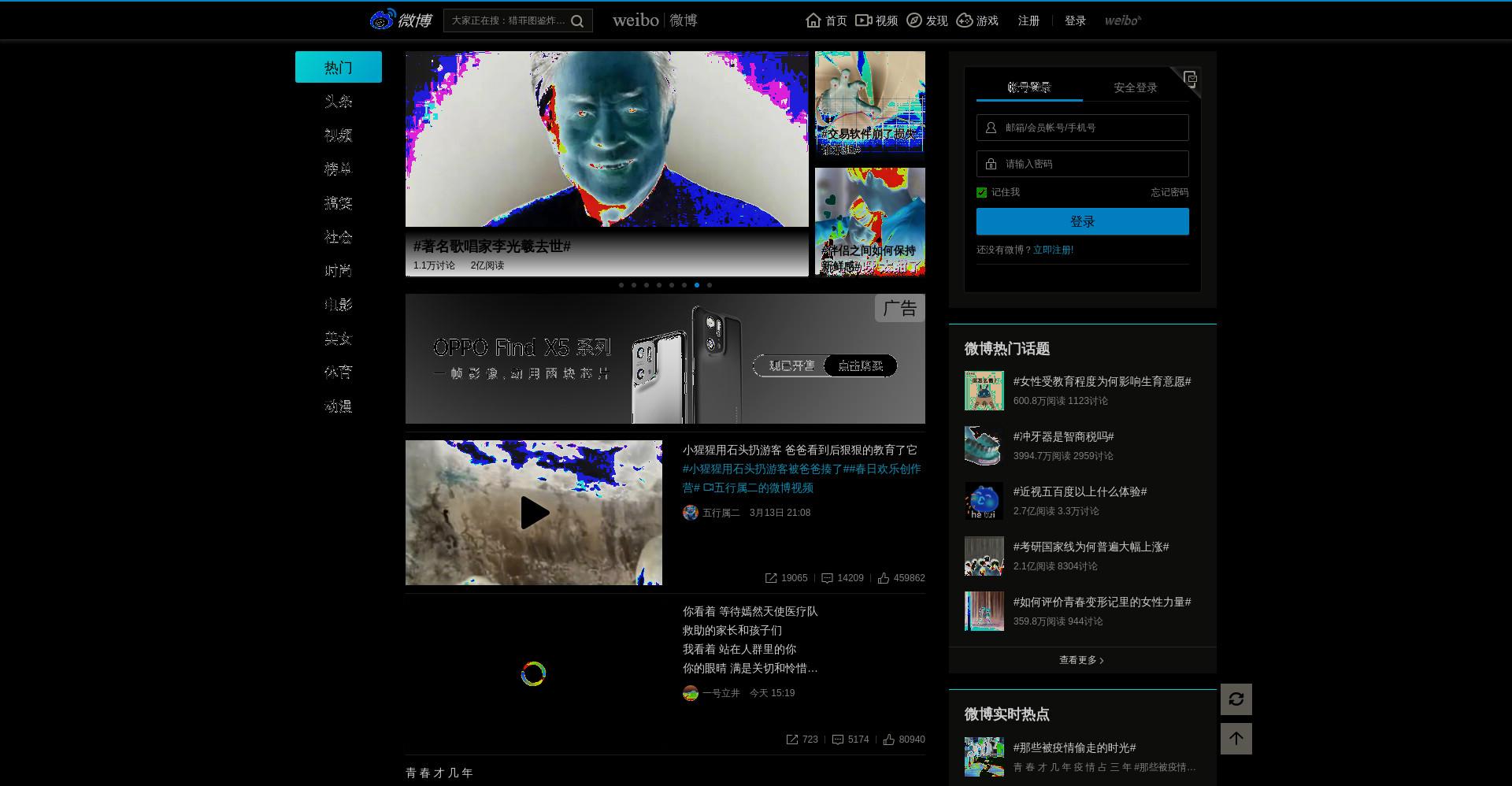Select the 头条 category
Image resolution: width=1512 pixels, height=786 pixels.
[339, 101]
